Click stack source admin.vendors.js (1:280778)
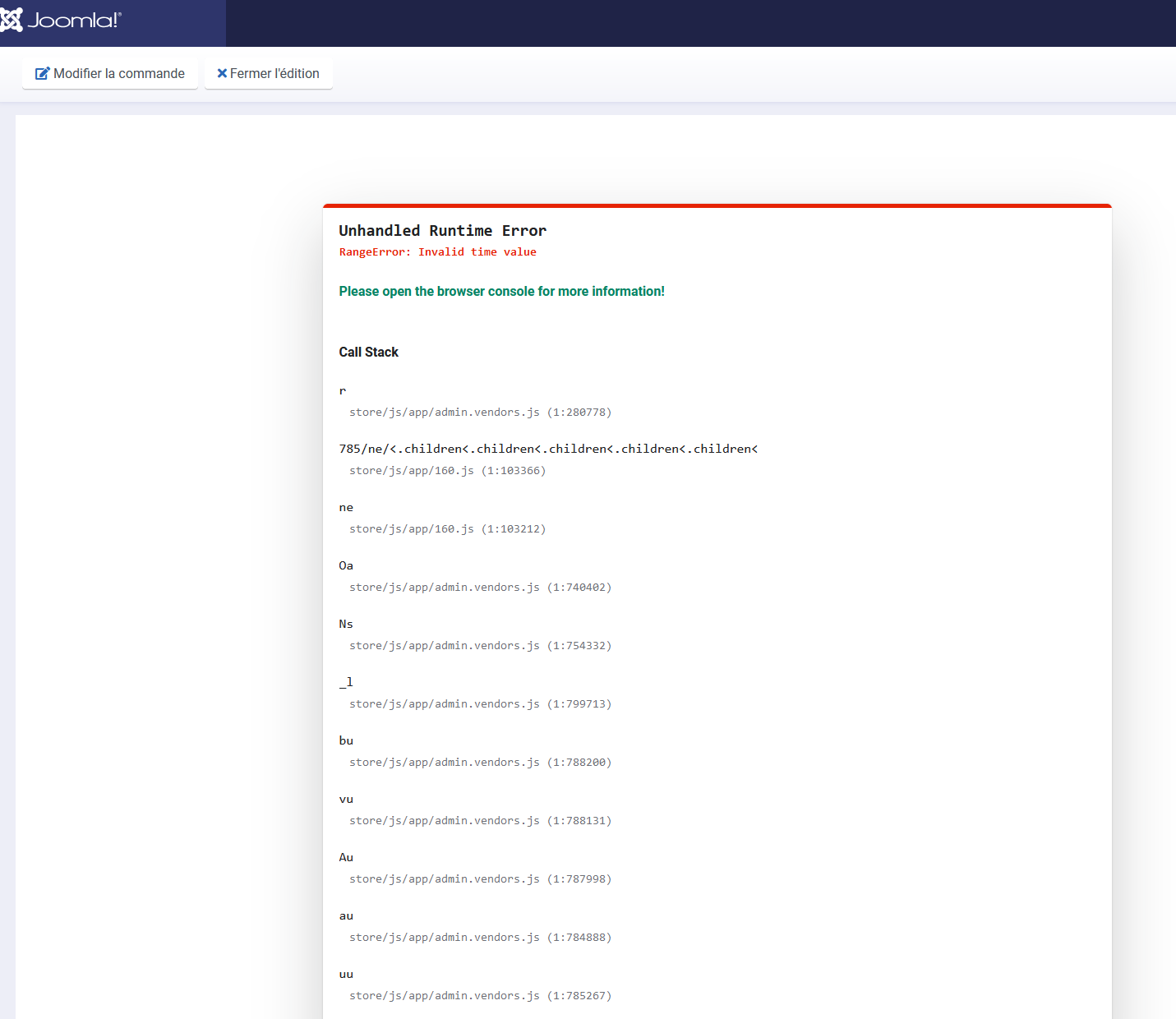This screenshot has width=1176, height=1019. point(480,413)
